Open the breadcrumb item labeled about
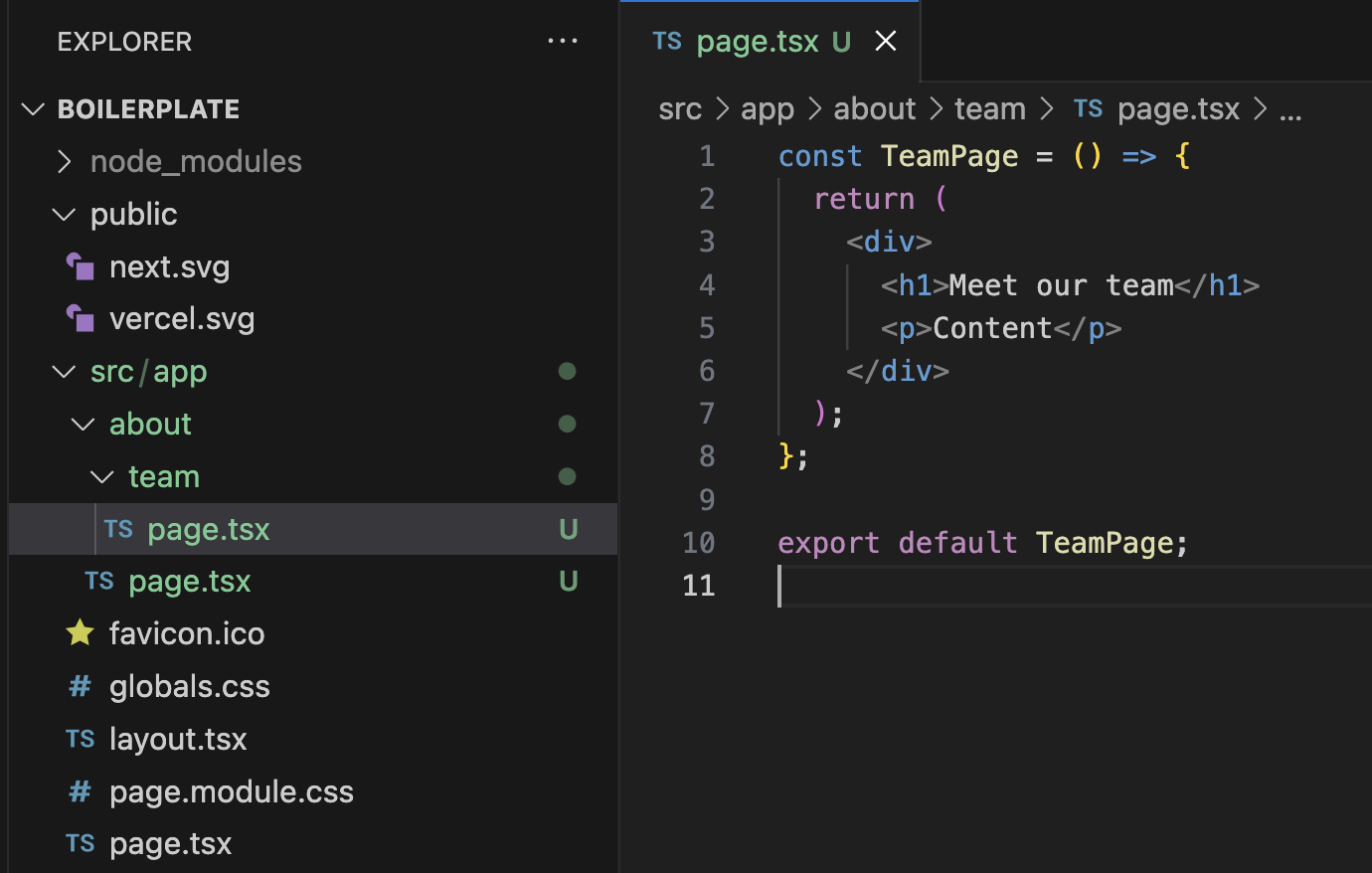The width and height of the screenshot is (1372, 873). [874, 108]
